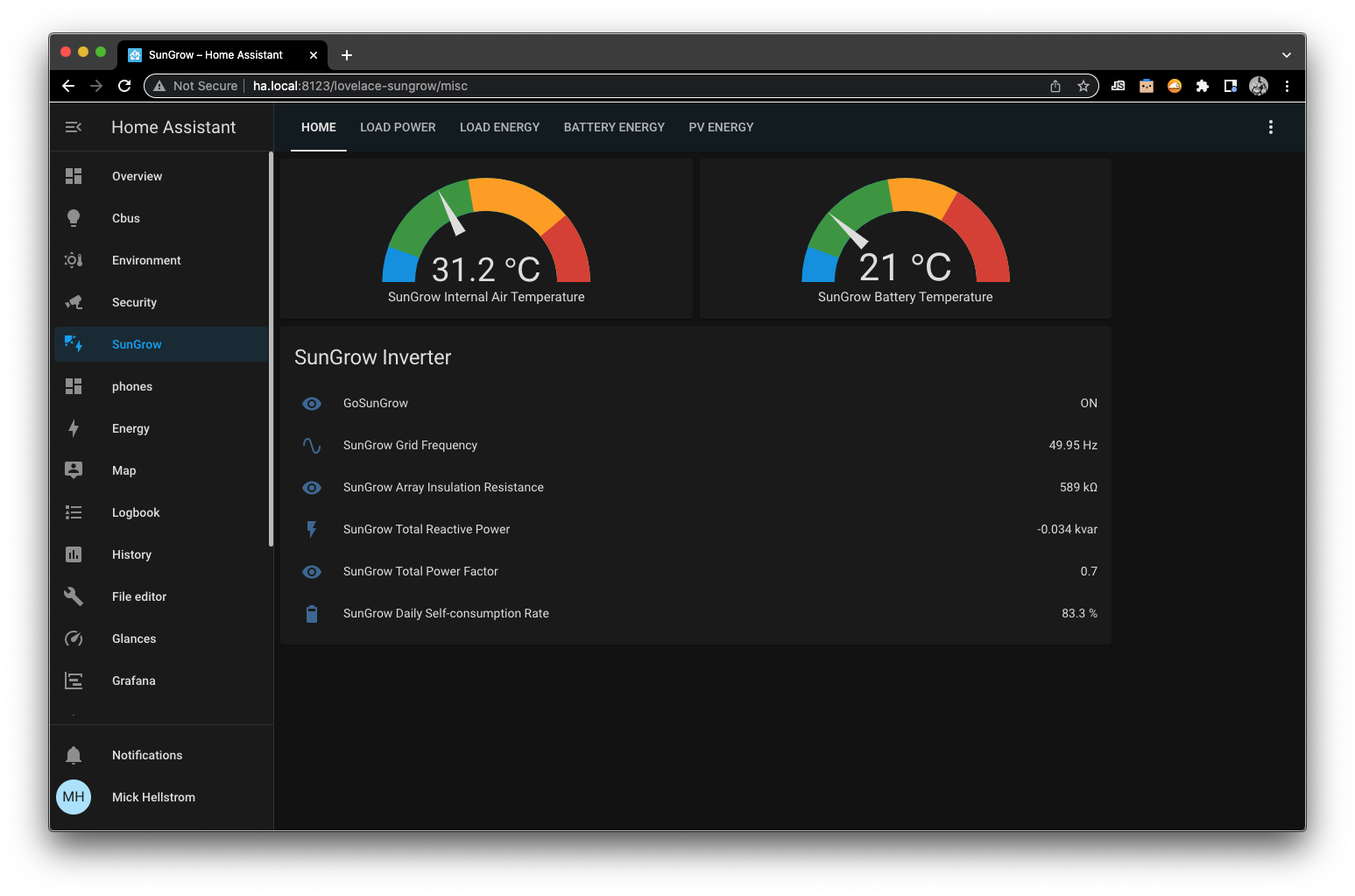The width and height of the screenshot is (1355, 896).
Task: Open the browser extensions puzzle icon
Action: (1203, 86)
